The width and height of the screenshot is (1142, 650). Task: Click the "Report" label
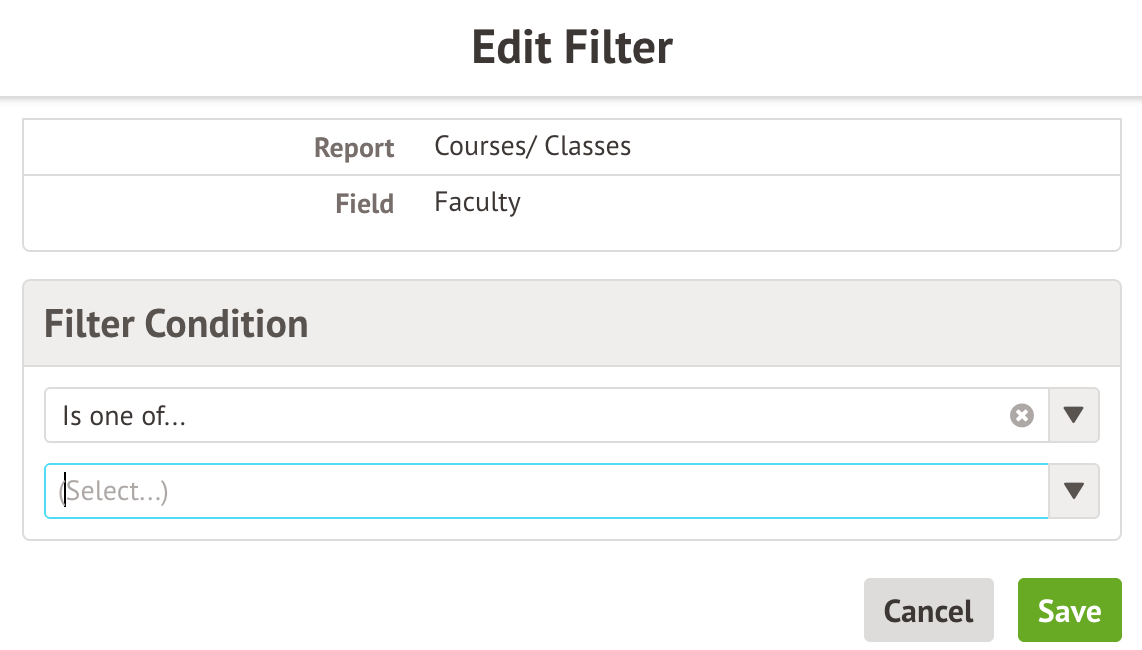[x=354, y=148]
